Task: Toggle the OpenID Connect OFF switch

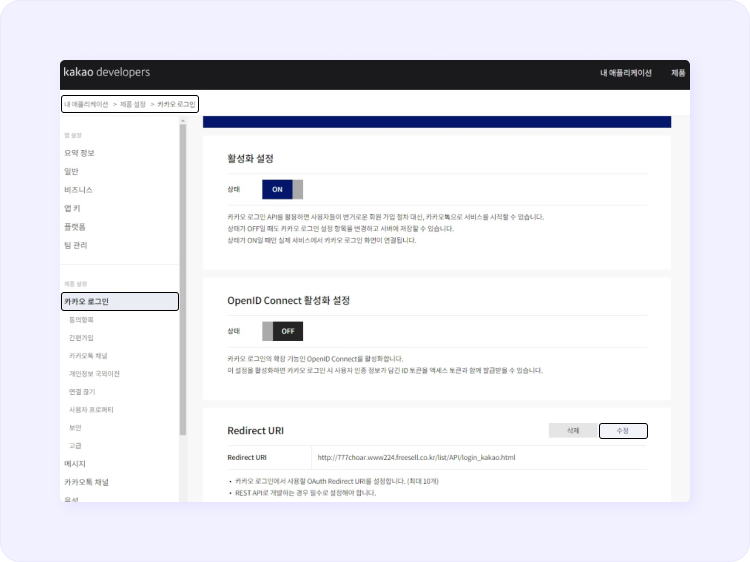Action: pyautogui.click(x=282, y=331)
